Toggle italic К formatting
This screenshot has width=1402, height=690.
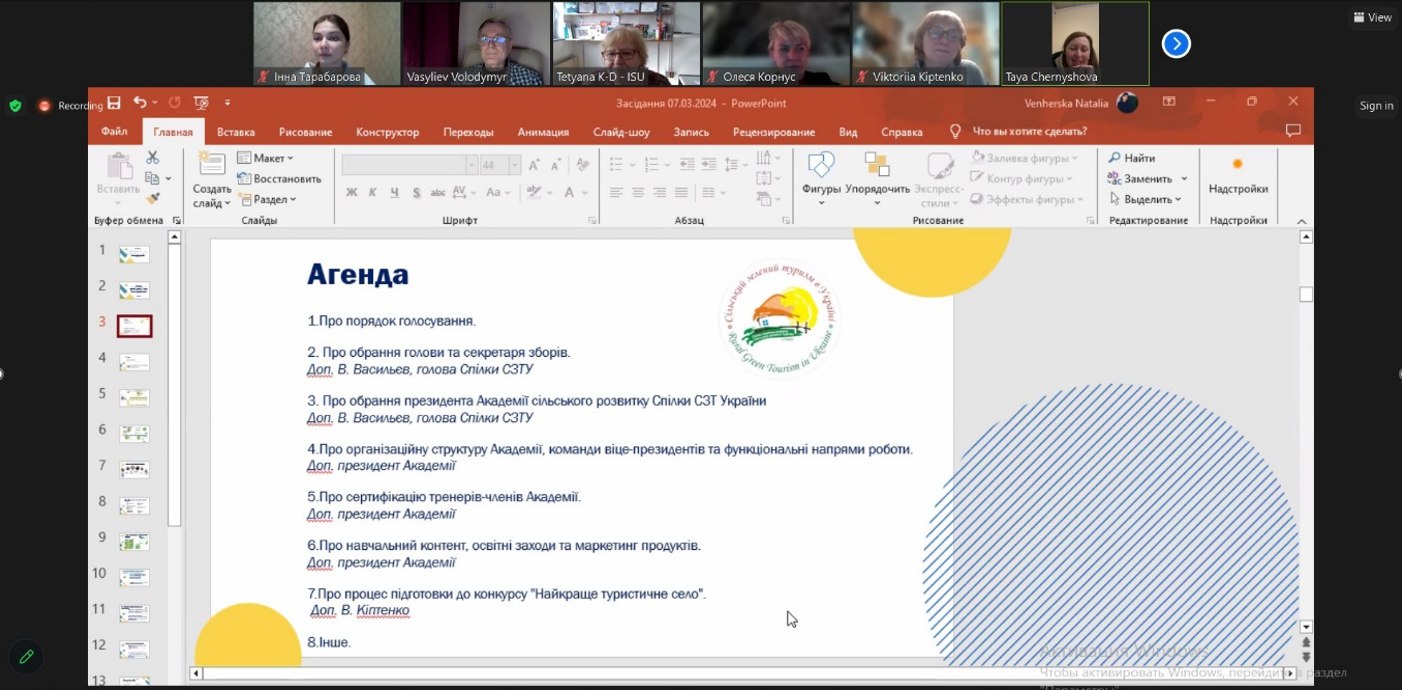click(373, 193)
